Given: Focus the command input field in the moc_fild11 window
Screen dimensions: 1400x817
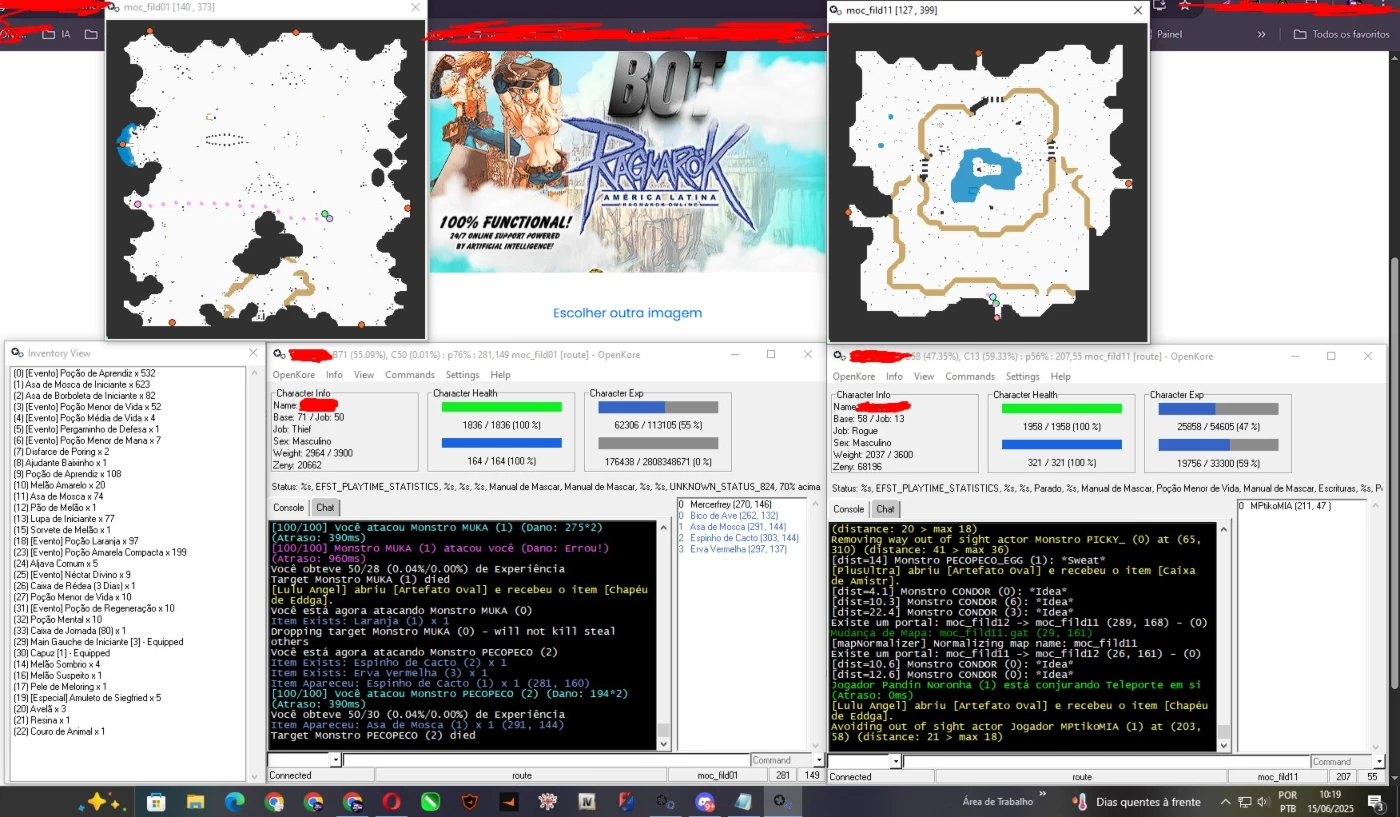Looking at the screenshot, I should click(1106, 761).
